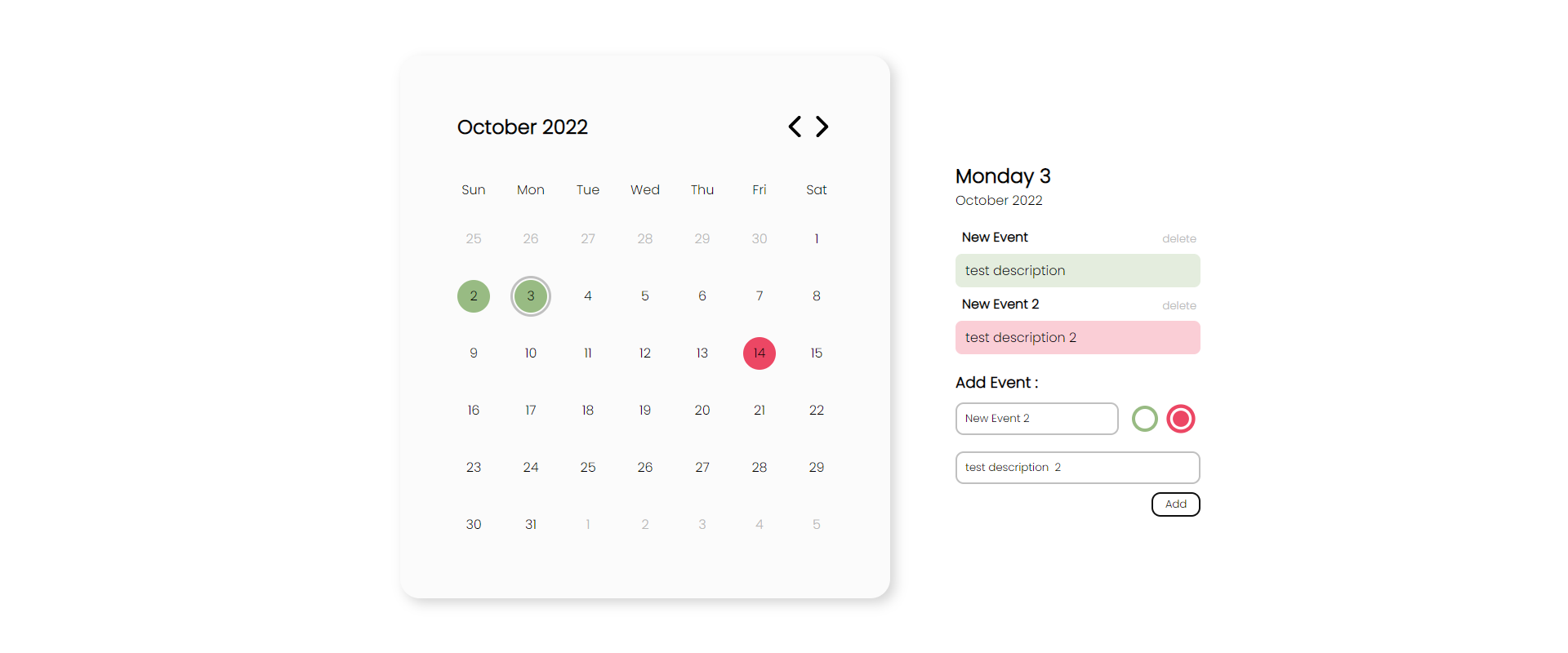This screenshot has width=1568, height=653.
Task: Click the left arrow to view September
Action: point(794,127)
